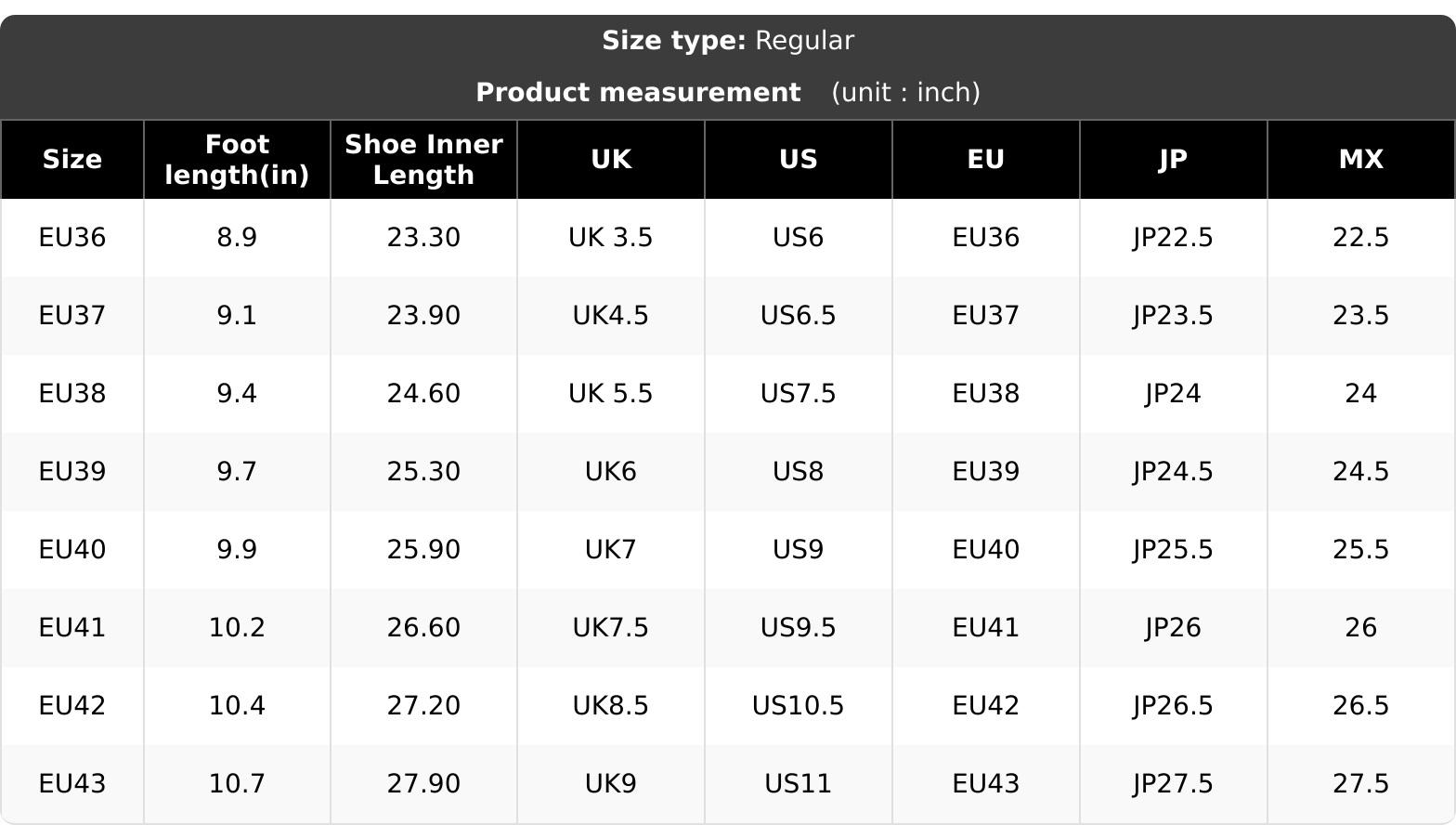This screenshot has width=1456, height=825.
Task: Select the US10.5 cell
Action: tap(799, 706)
